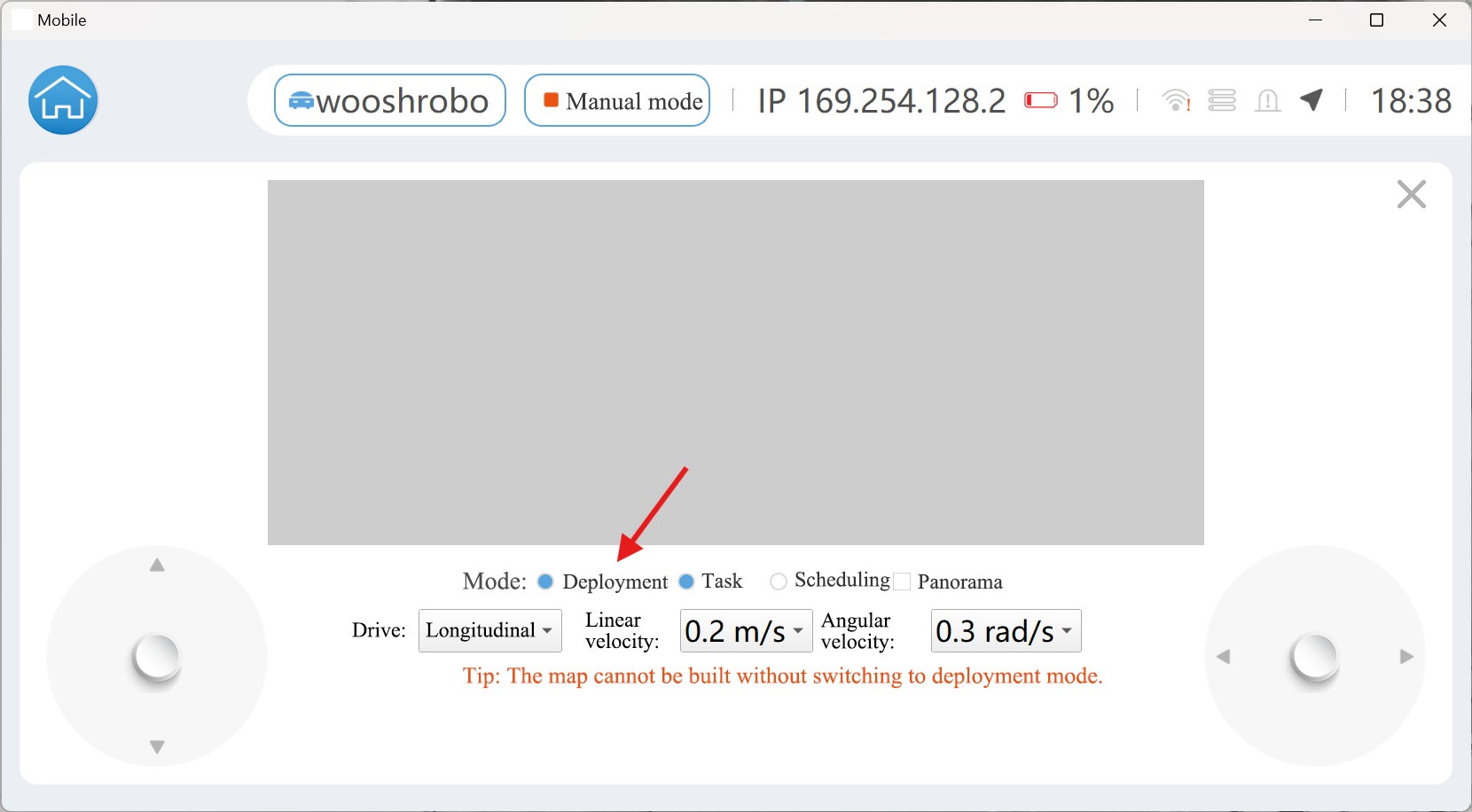Select the Task mode radio button
The width and height of the screenshot is (1472, 812).
(686, 582)
